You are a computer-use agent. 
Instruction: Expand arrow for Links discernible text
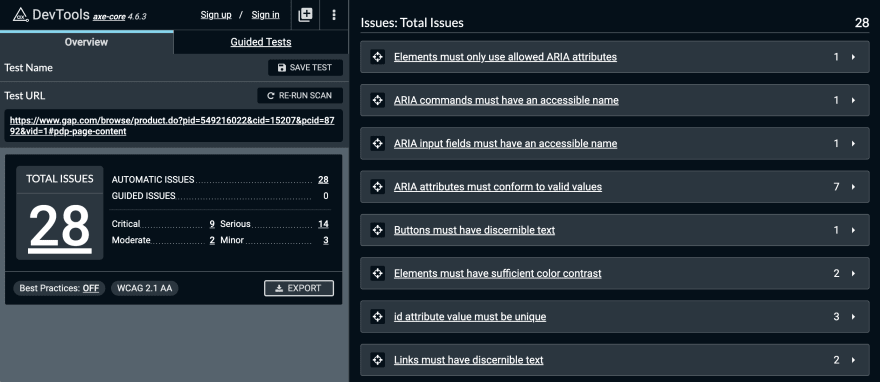853,360
